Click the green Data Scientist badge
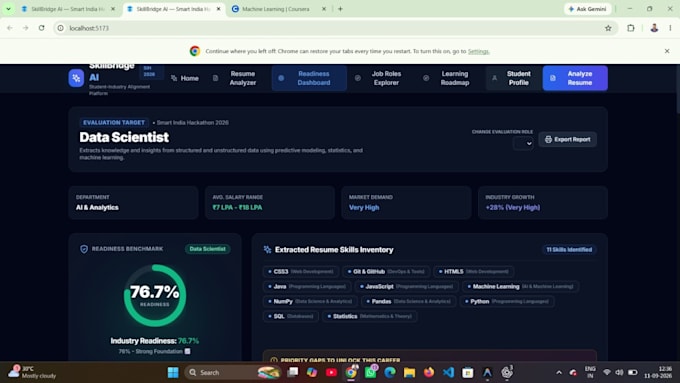This screenshot has height=383, width=680. [x=208, y=249]
